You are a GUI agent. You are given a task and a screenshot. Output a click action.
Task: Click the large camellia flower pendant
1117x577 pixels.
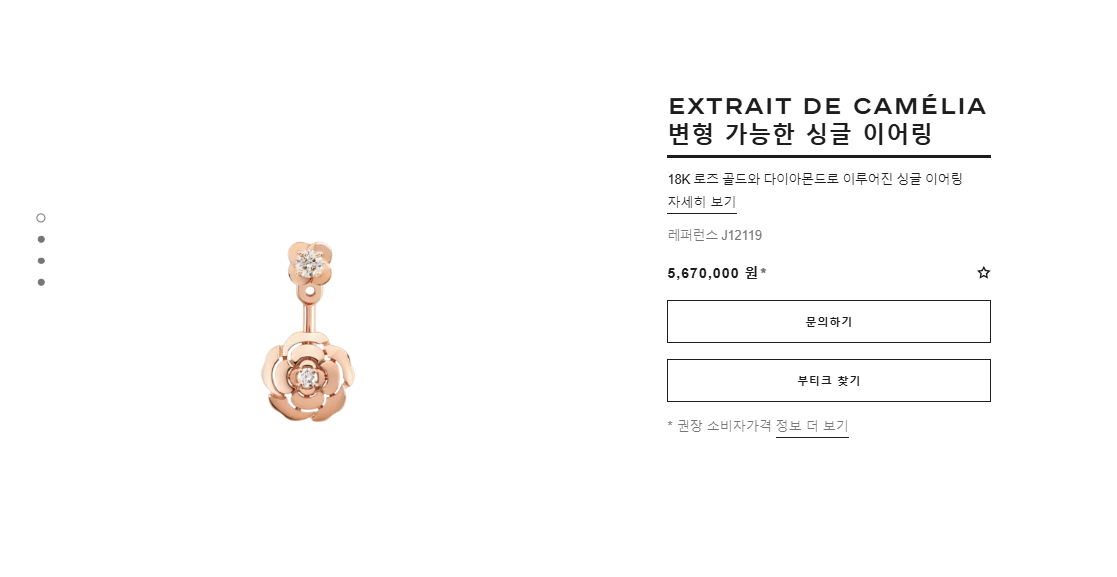[308, 375]
